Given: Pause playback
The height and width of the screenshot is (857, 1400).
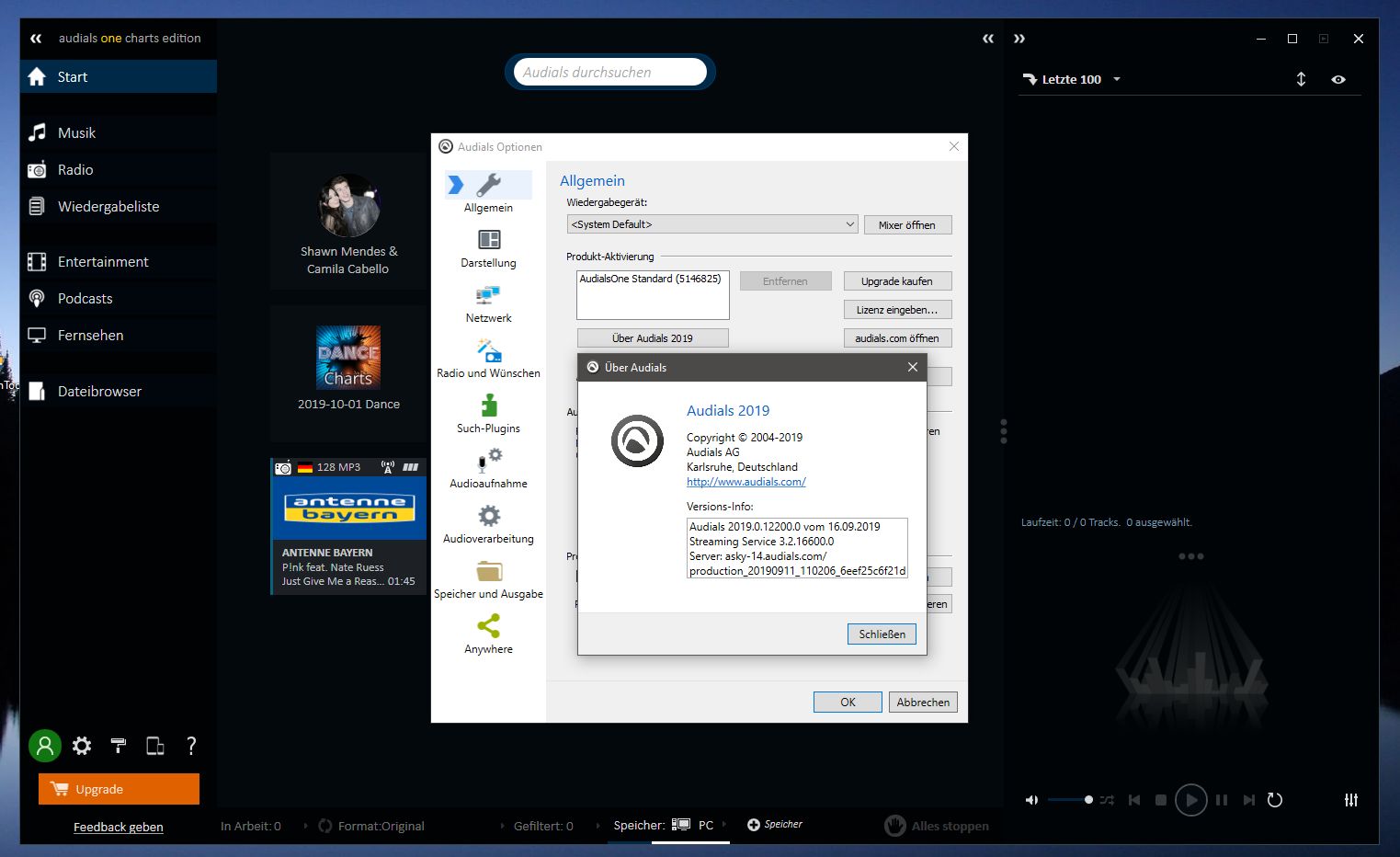Looking at the screenshot, I should pos(1222,800).
